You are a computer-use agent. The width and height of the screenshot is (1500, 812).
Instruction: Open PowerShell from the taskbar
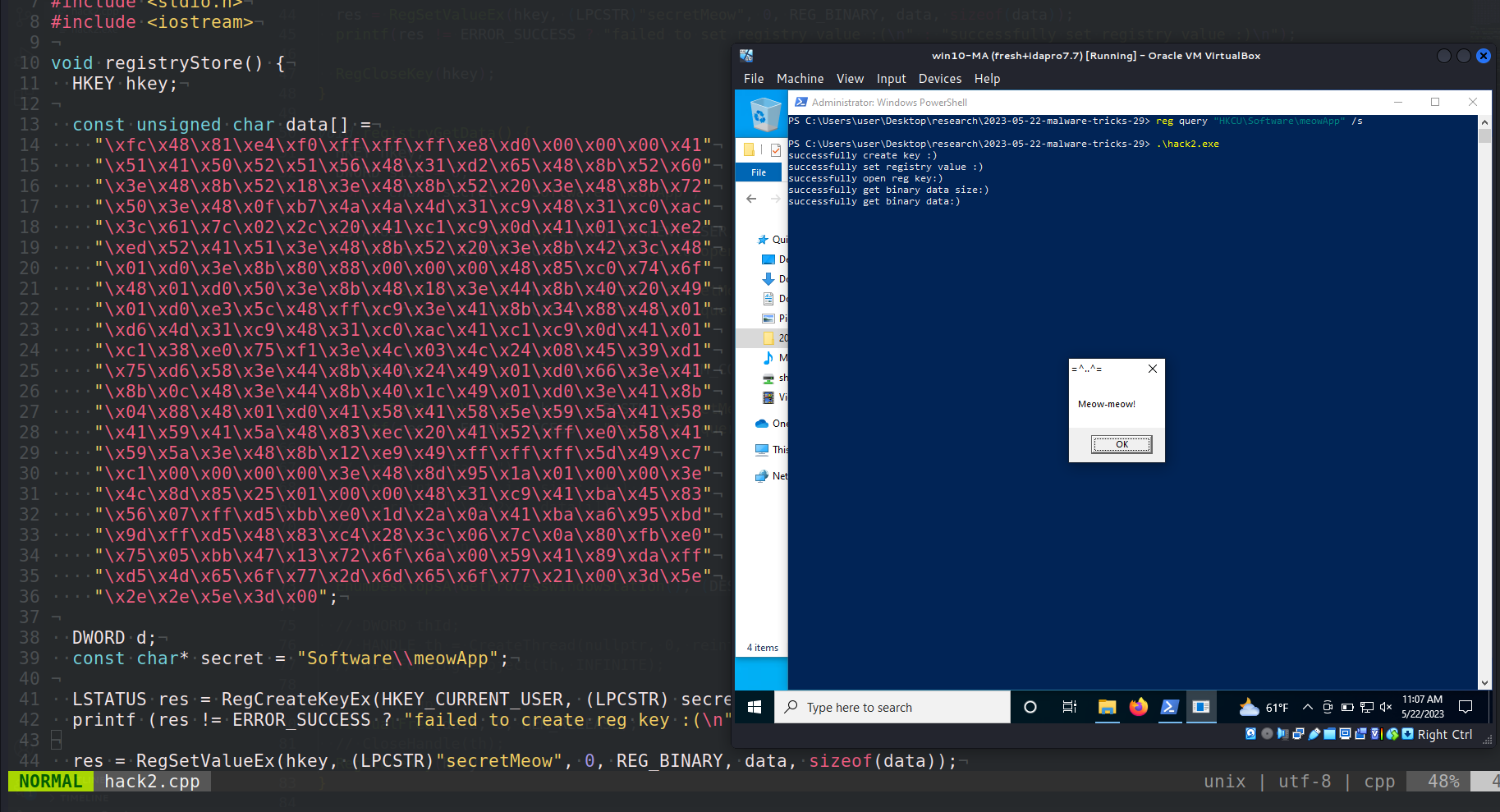click(x=1169, y=707)
